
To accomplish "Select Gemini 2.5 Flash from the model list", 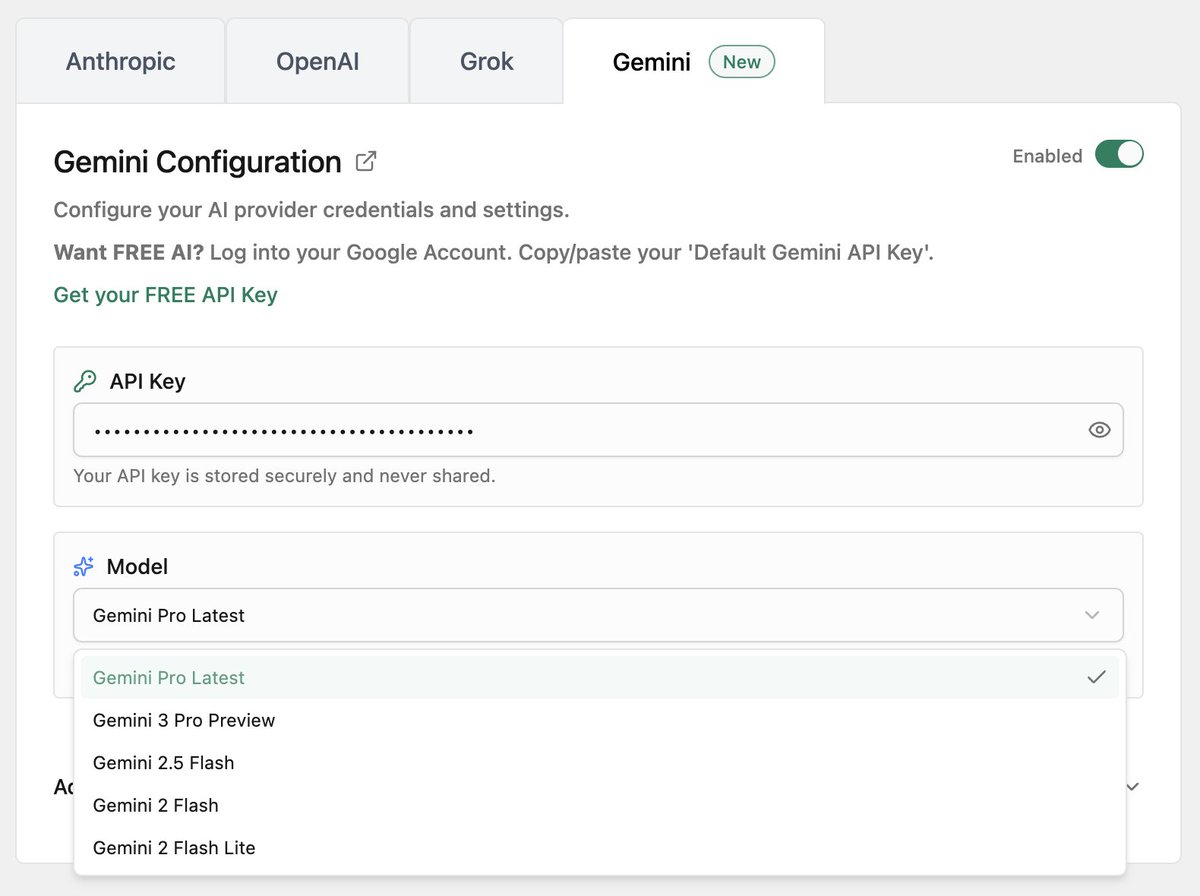I will 163,762.
